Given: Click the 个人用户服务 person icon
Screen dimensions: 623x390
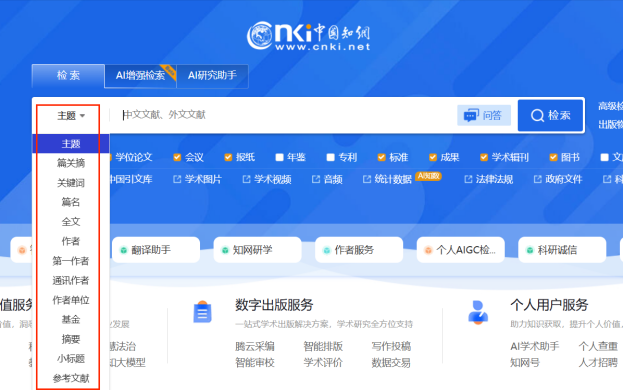Looking at the screenshot, I should click(478, 312).
